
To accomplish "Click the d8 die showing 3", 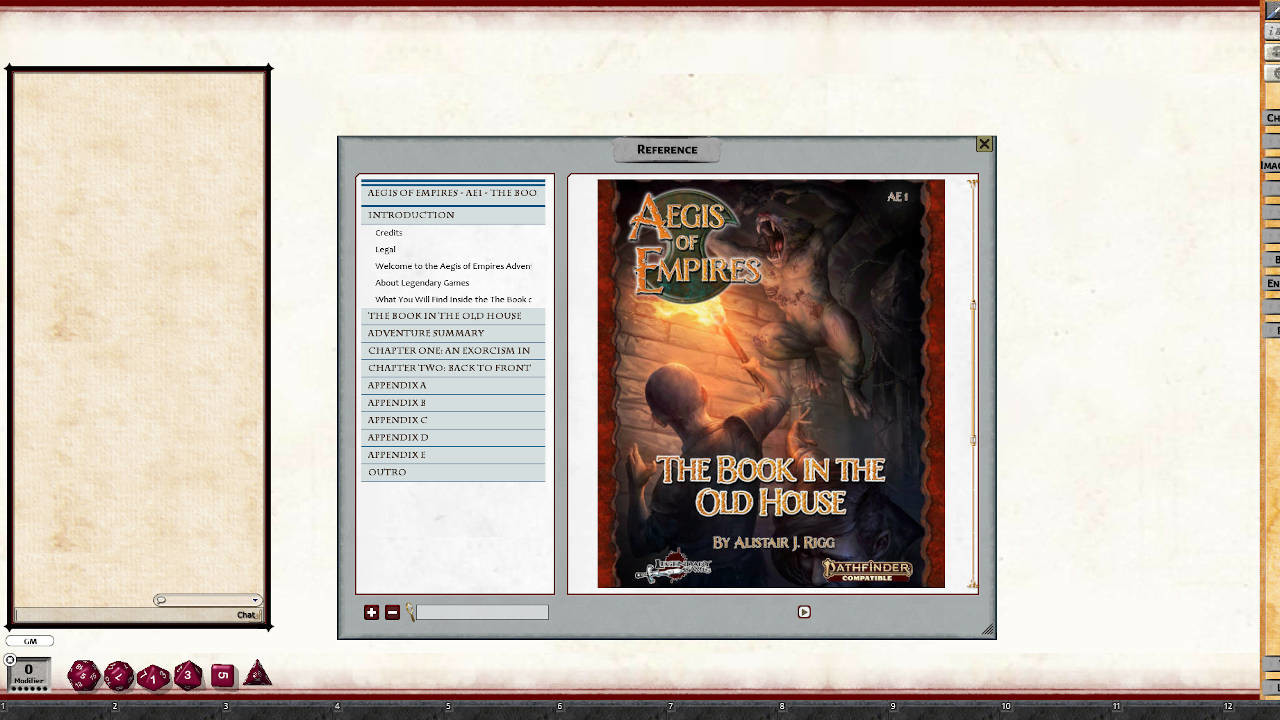I will point(188,676).
